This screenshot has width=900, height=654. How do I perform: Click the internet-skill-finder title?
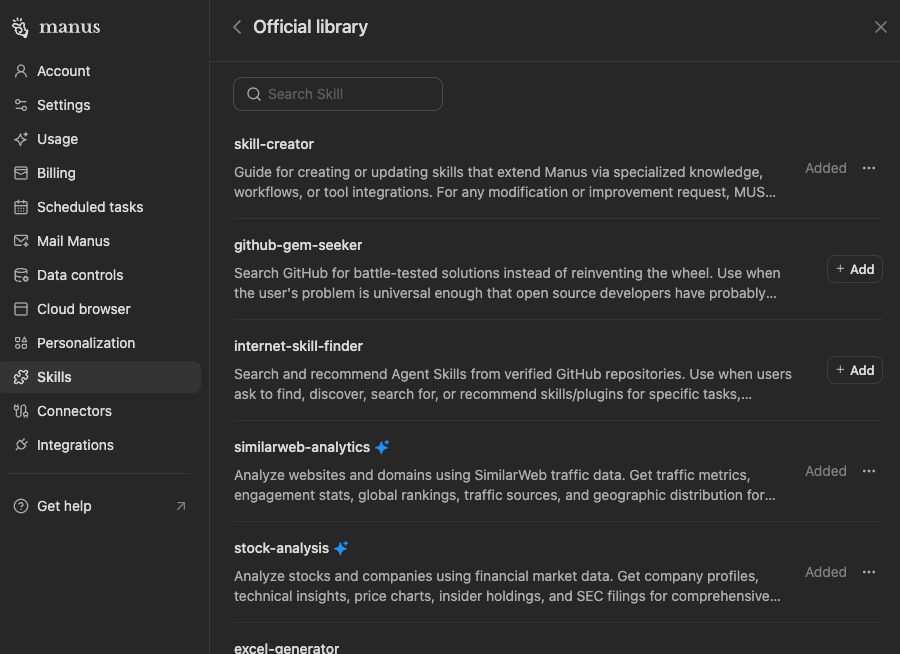coord(298,346)
